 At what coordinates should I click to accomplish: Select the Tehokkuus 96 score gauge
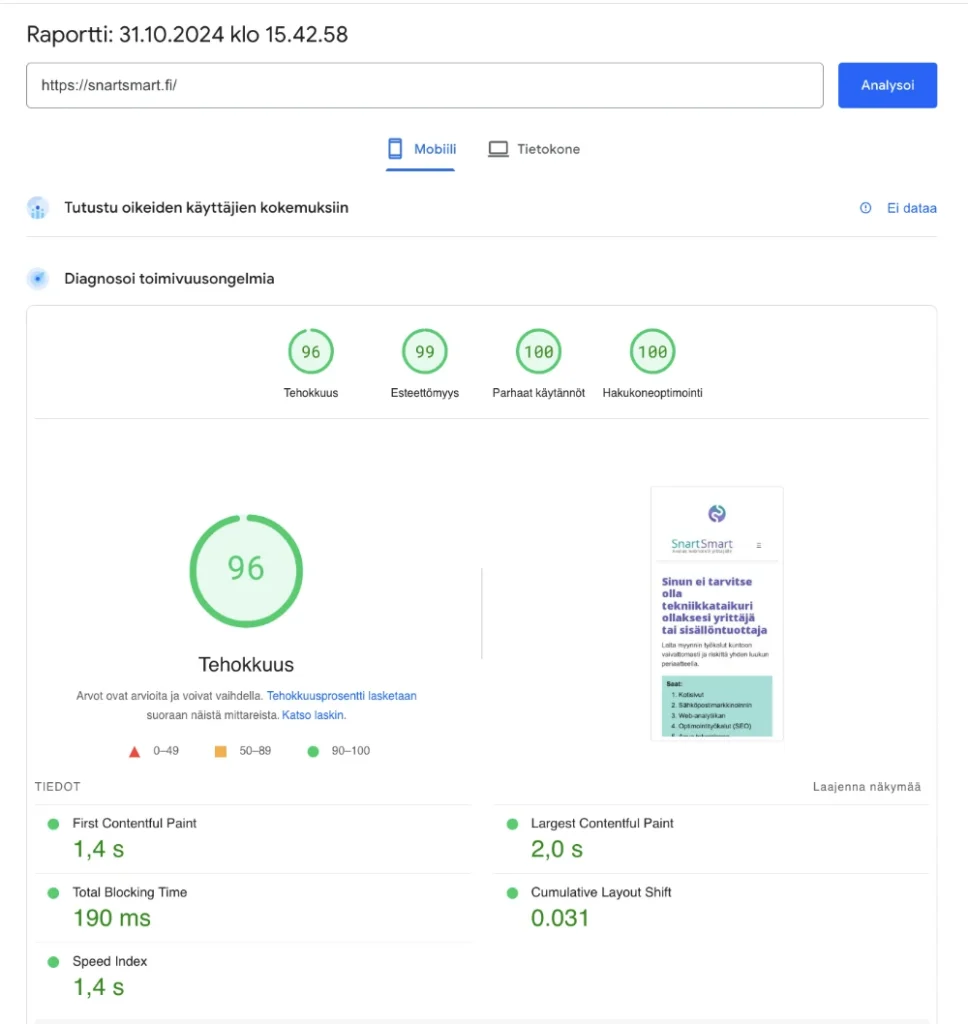point(311,352)
